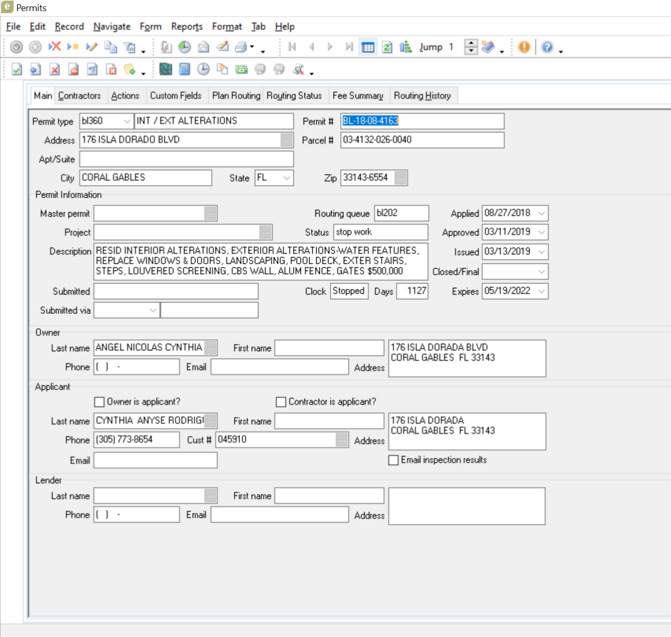Toggle the grid table view icon

coord(368,47)
